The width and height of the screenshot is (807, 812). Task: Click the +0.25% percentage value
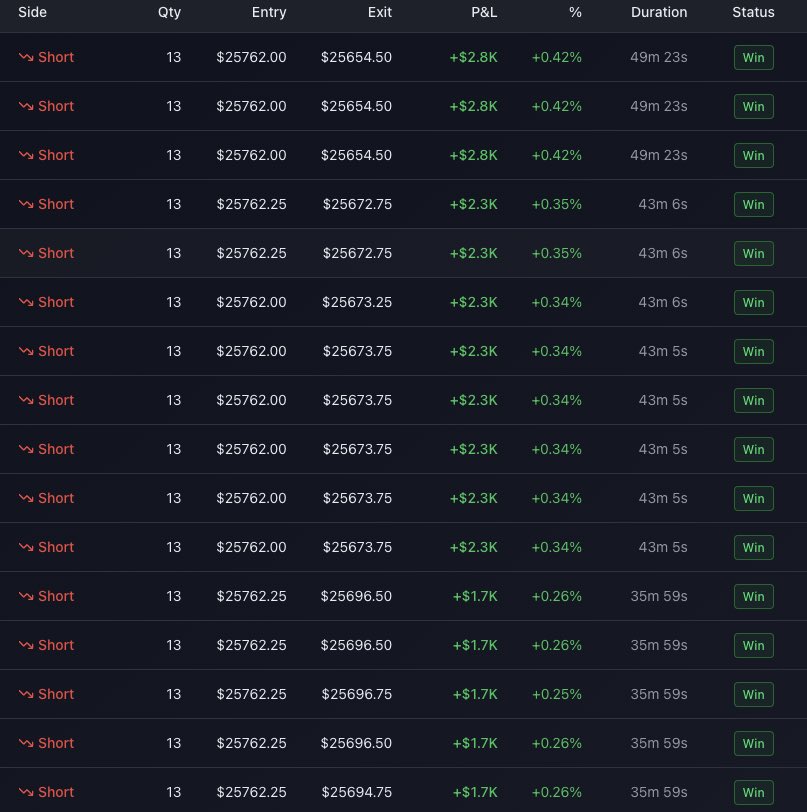pos(557,694)
